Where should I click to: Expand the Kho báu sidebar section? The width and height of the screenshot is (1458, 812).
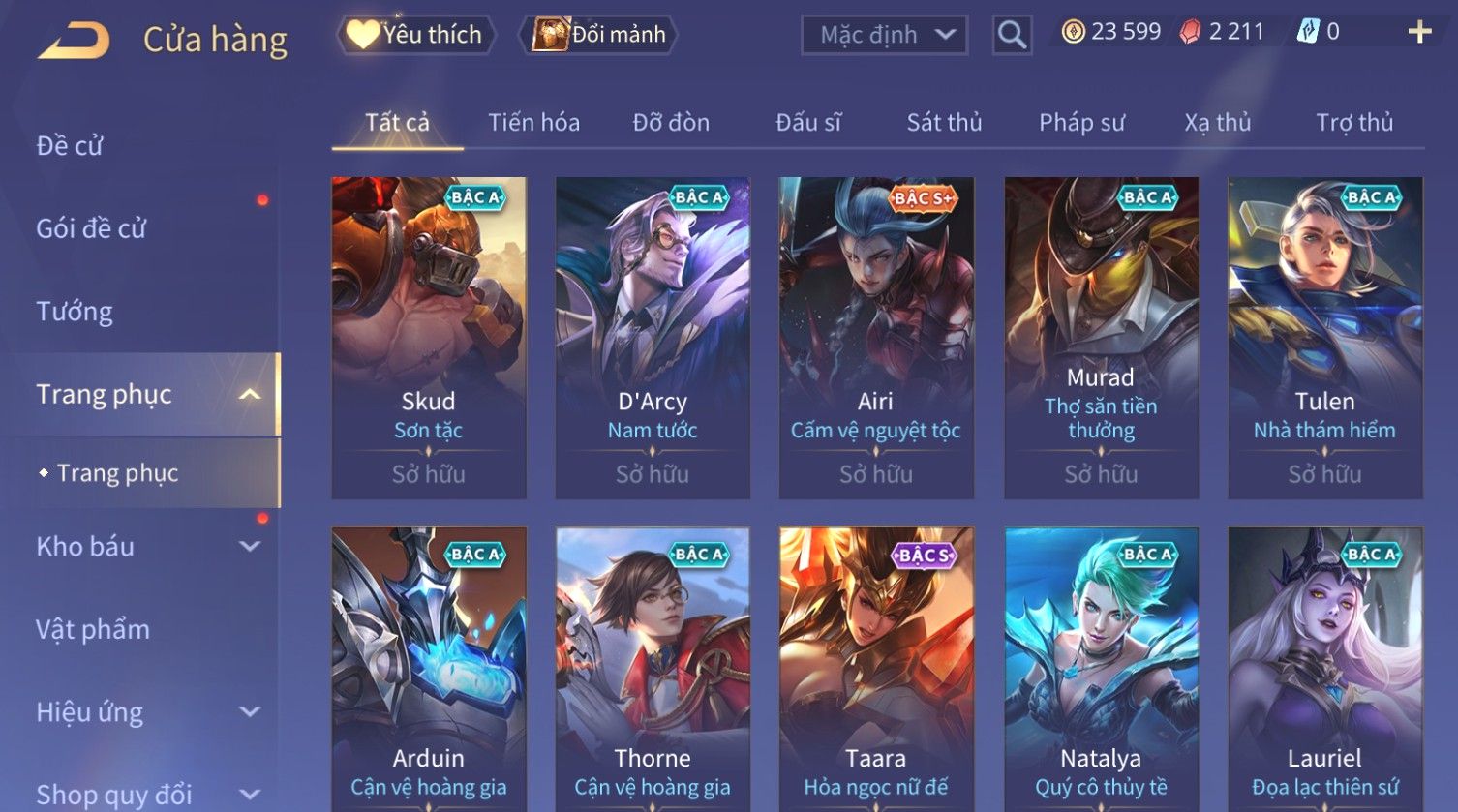pyautogui.click(x=250, y=547)
